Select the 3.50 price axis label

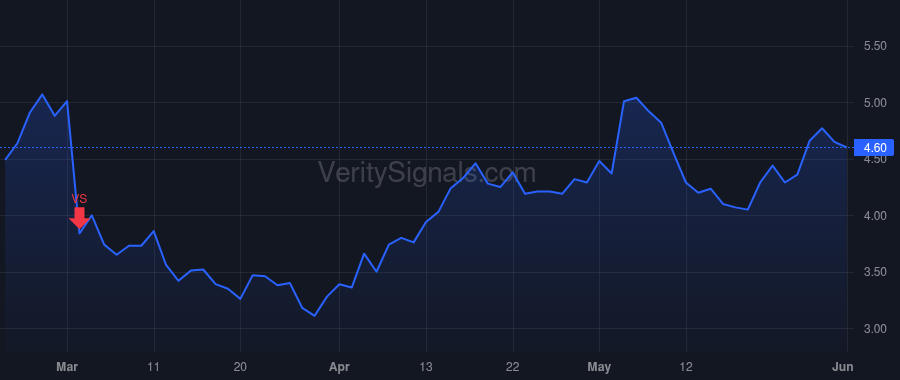point(875,272)
